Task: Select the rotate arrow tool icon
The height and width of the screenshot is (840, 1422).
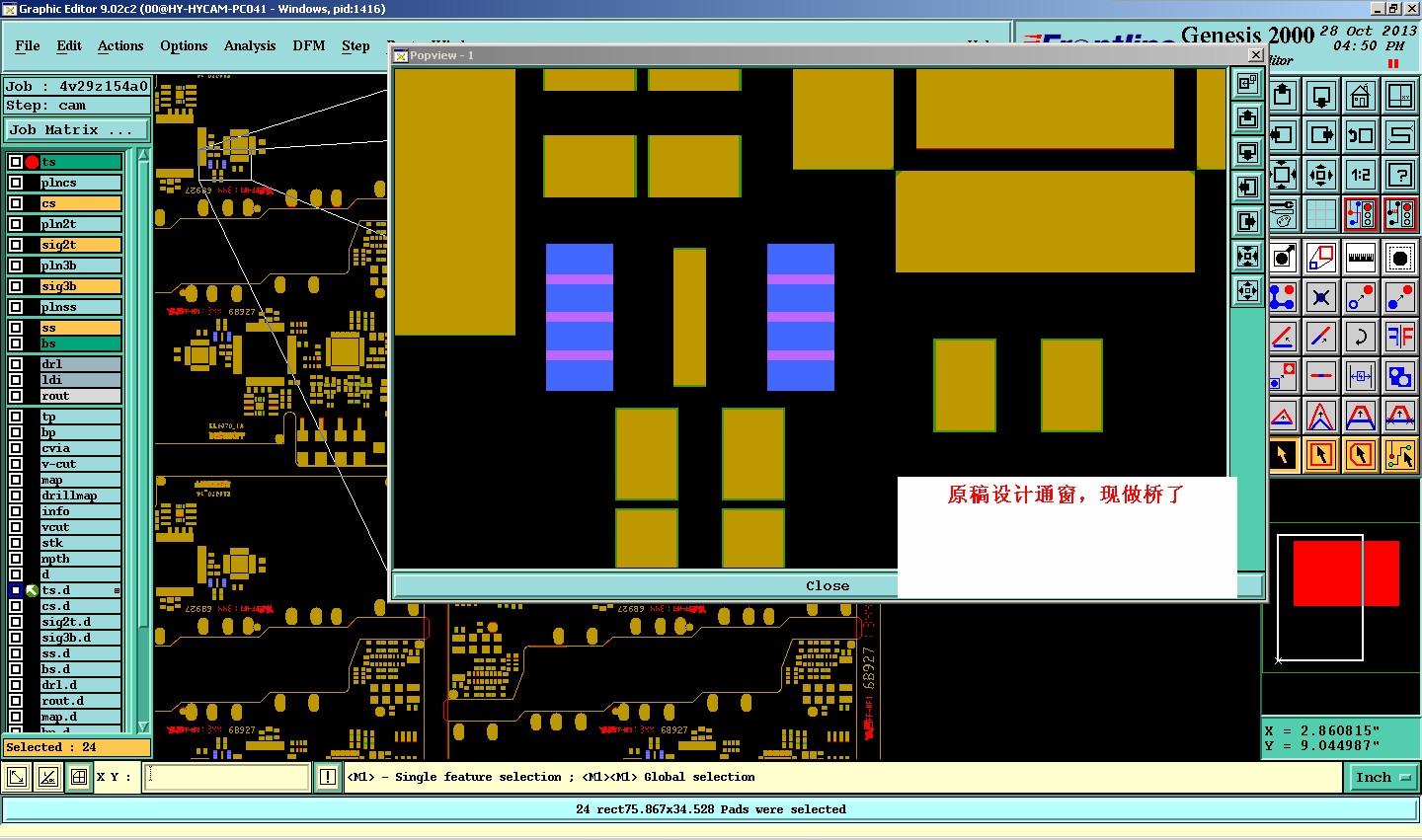Action: [x=1361, y=337]
